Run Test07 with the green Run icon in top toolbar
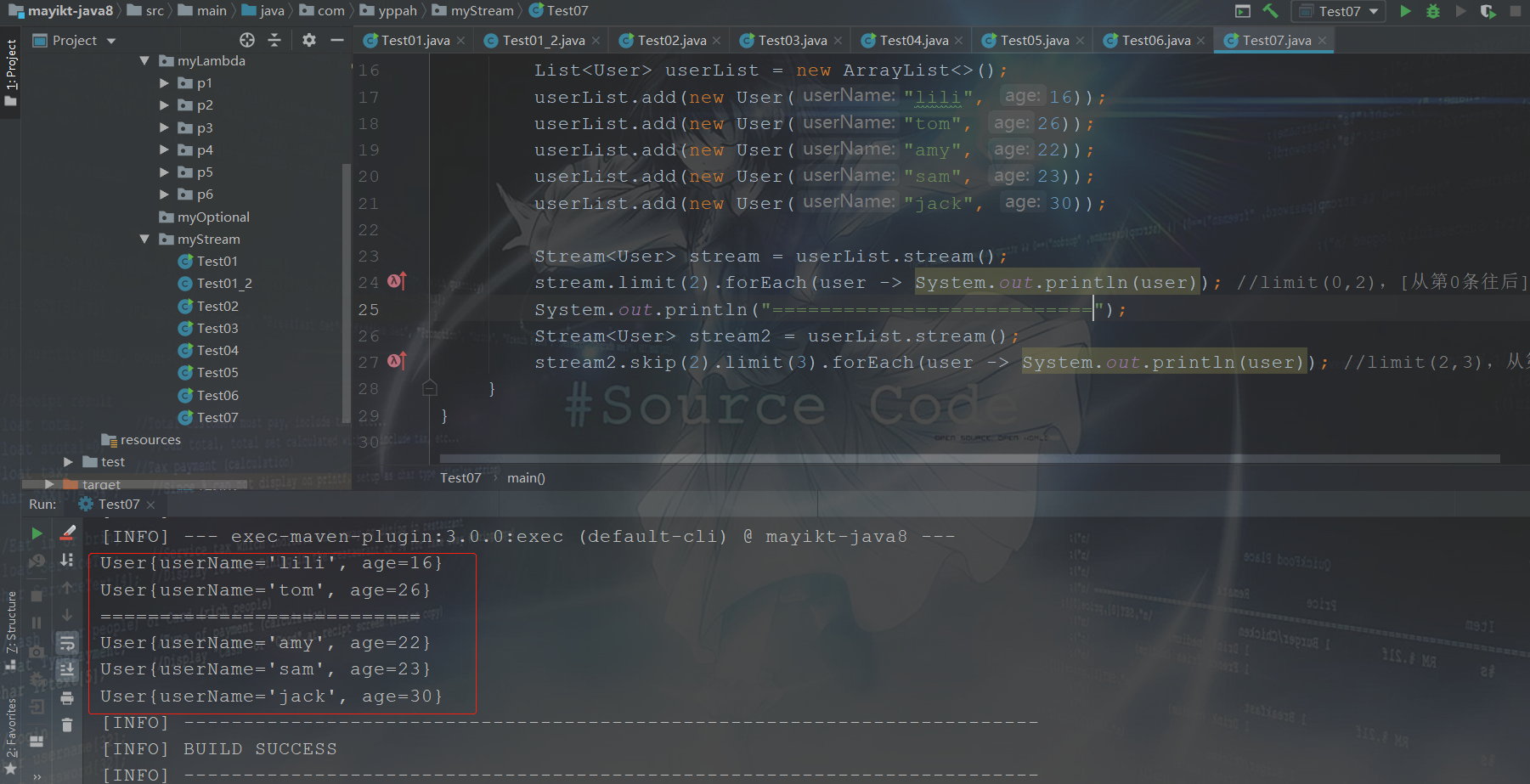Image resolution: width=1530 pixels, height=784 pixels. pyautogui.click(x=1405, y=11)
